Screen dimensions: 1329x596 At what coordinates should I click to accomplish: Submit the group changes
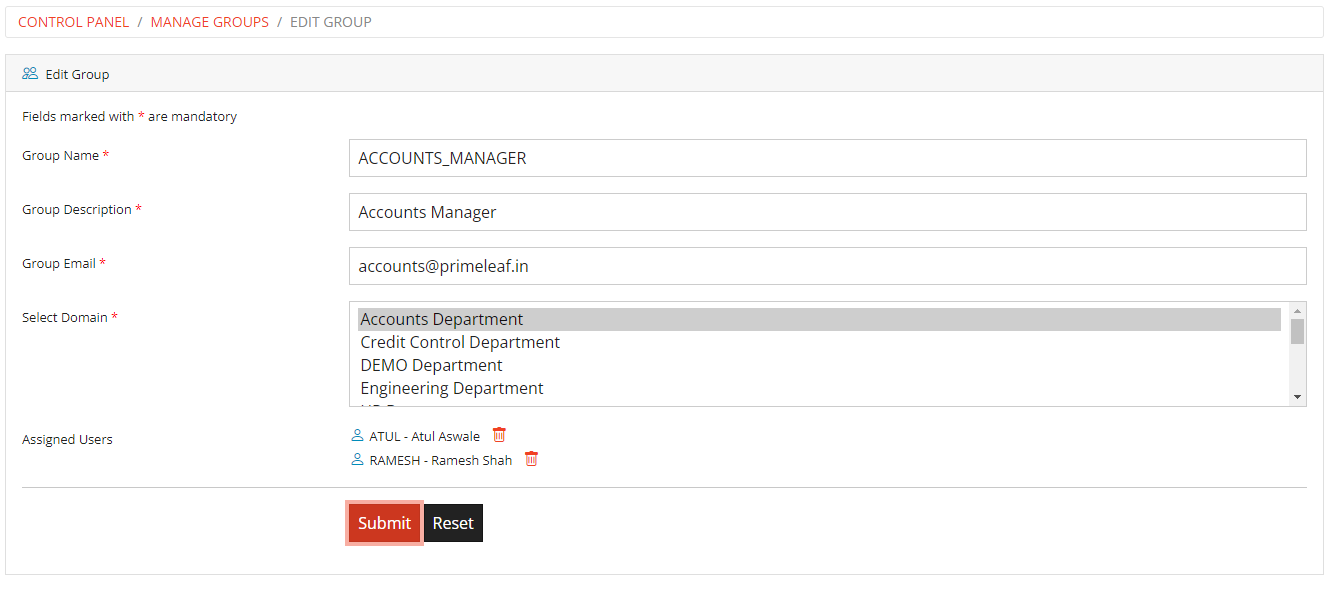pos(384,523)
